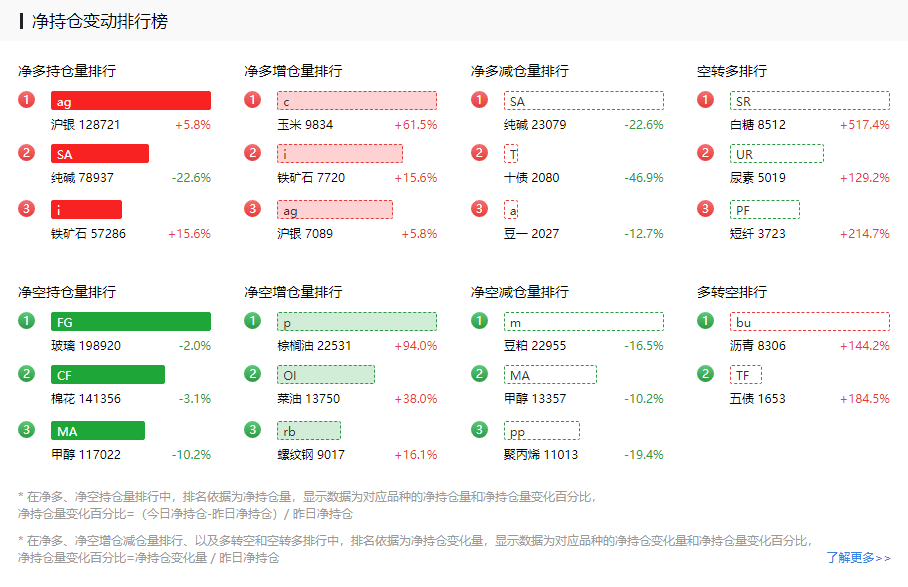The width and height of the screenshot is (908, 587).
Task: Click green rank 1 badge beside 沥青 8306
Action: coord(706,321)
